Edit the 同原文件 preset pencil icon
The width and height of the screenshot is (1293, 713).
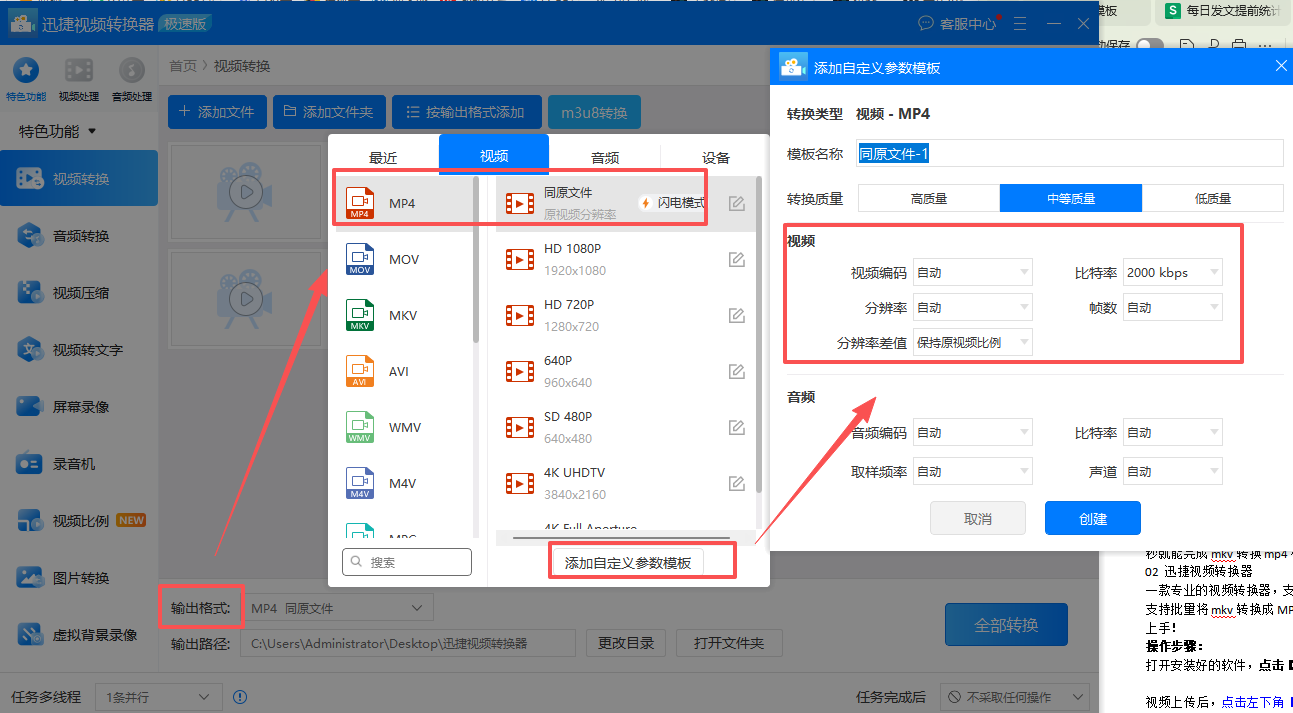pyautogui.click(x=737, y=204)
